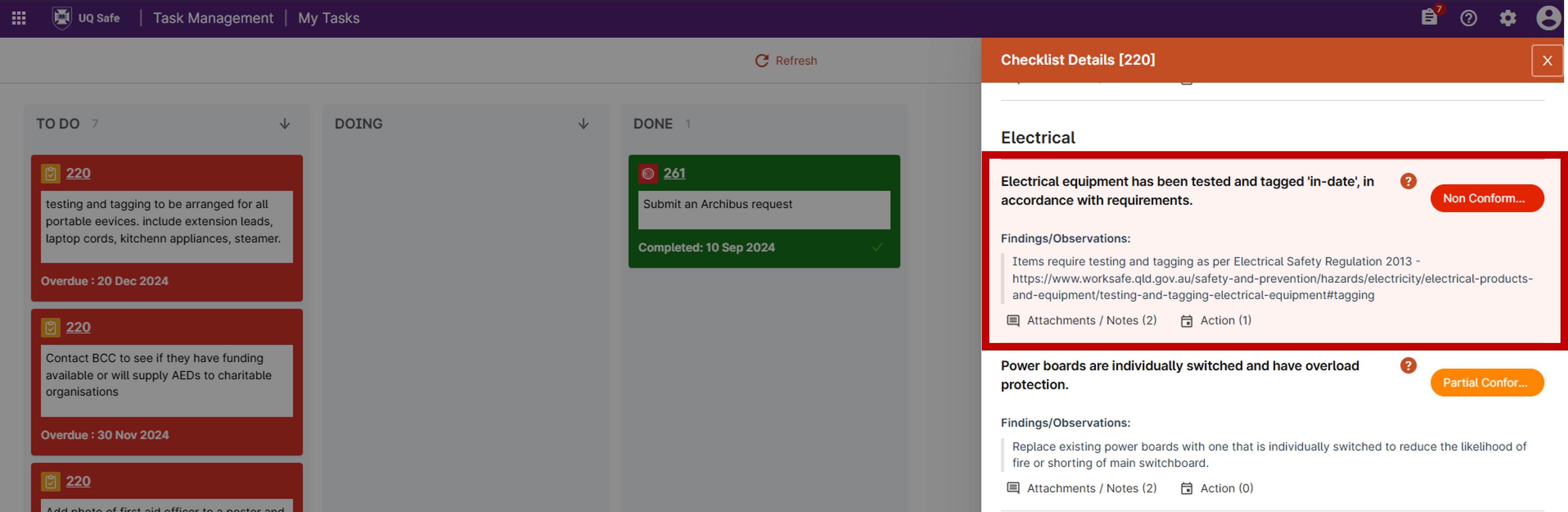Viewport: 1568px width, 512px height.
Task: Open Action (1) for Electrical equipment item
Action: [x=1216, y=321]
